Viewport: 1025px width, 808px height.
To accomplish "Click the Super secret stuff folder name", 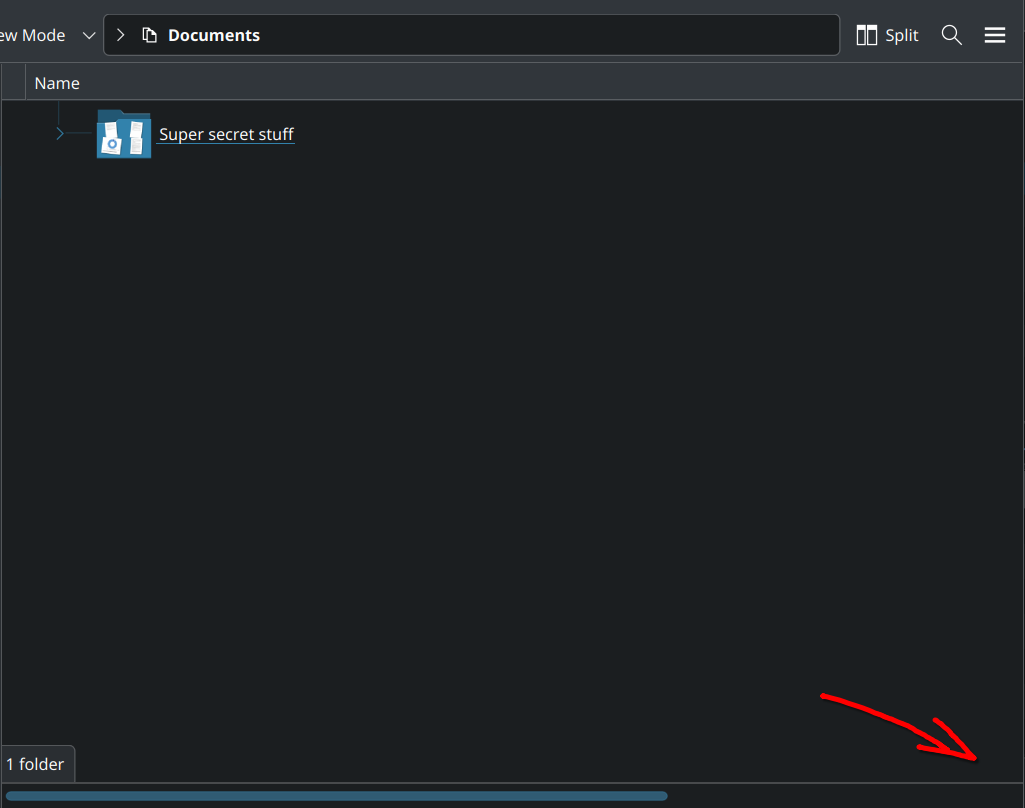I will [x=226, y=134].
